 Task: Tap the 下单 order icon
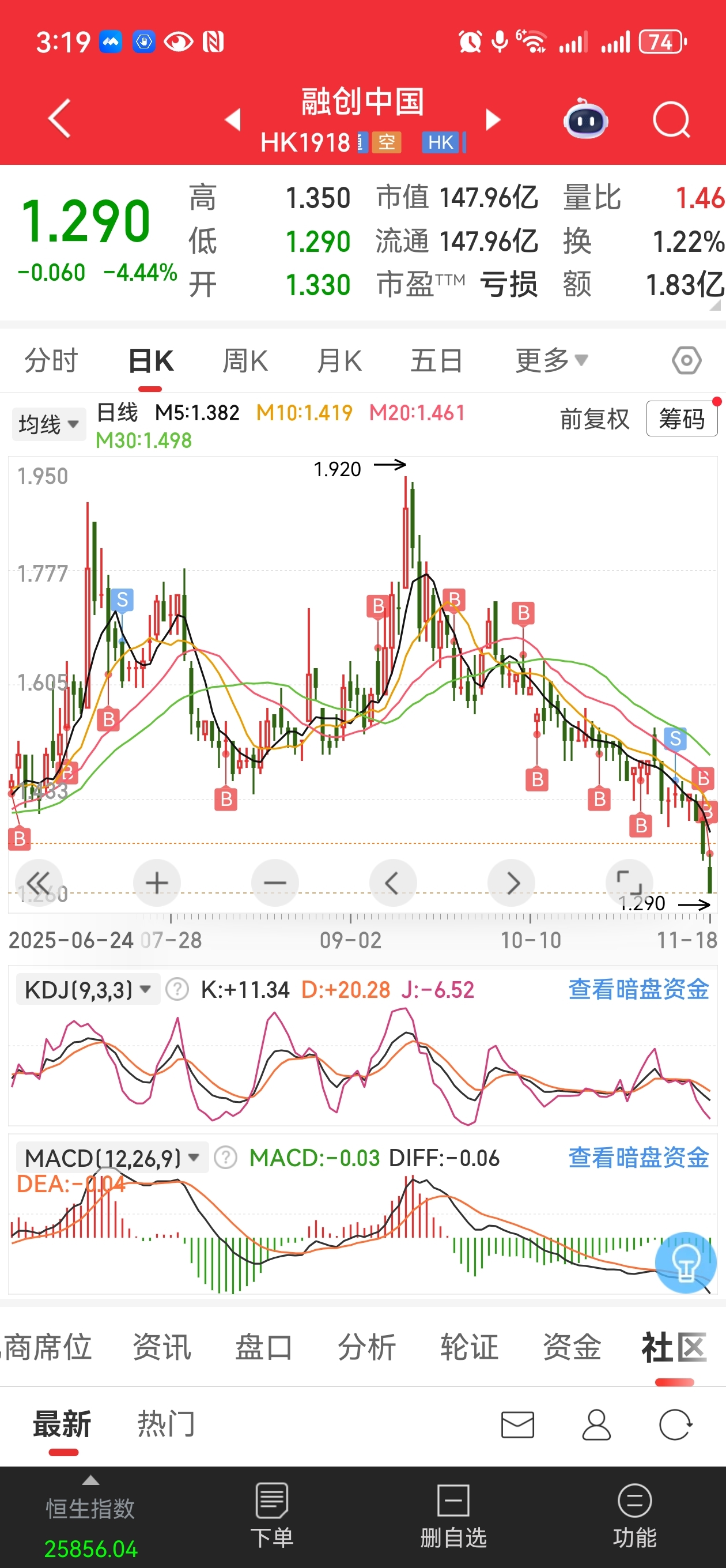272,1515
